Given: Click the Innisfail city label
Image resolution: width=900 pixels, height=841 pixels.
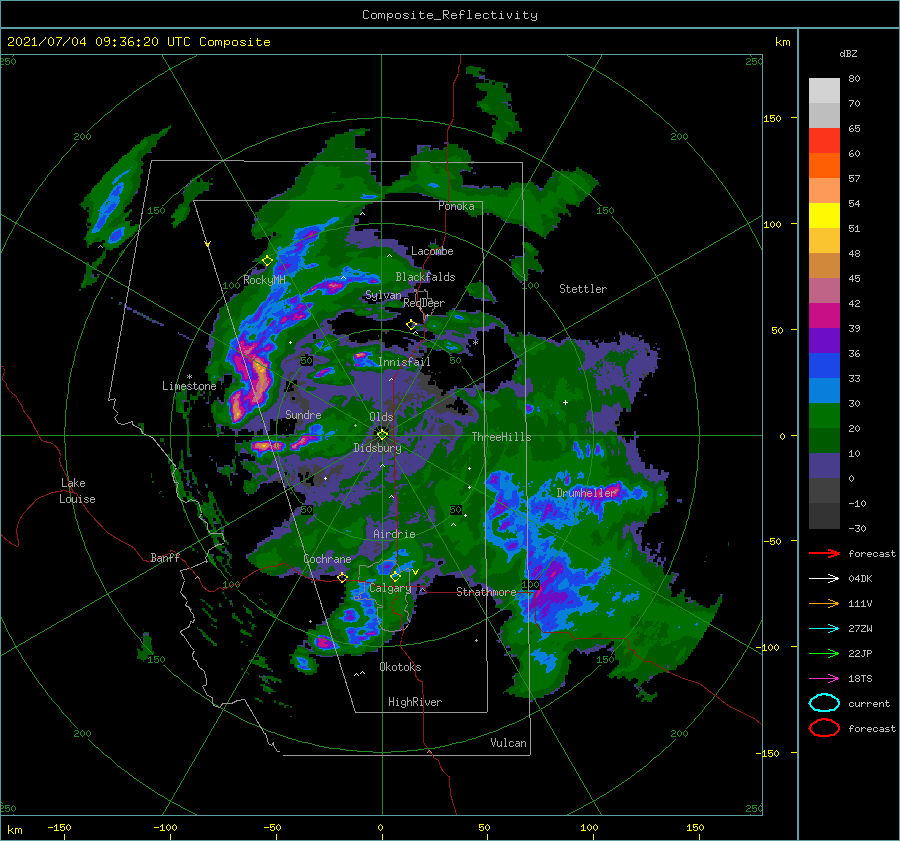Looking at the screenshot, I should [x=404, y=362].
